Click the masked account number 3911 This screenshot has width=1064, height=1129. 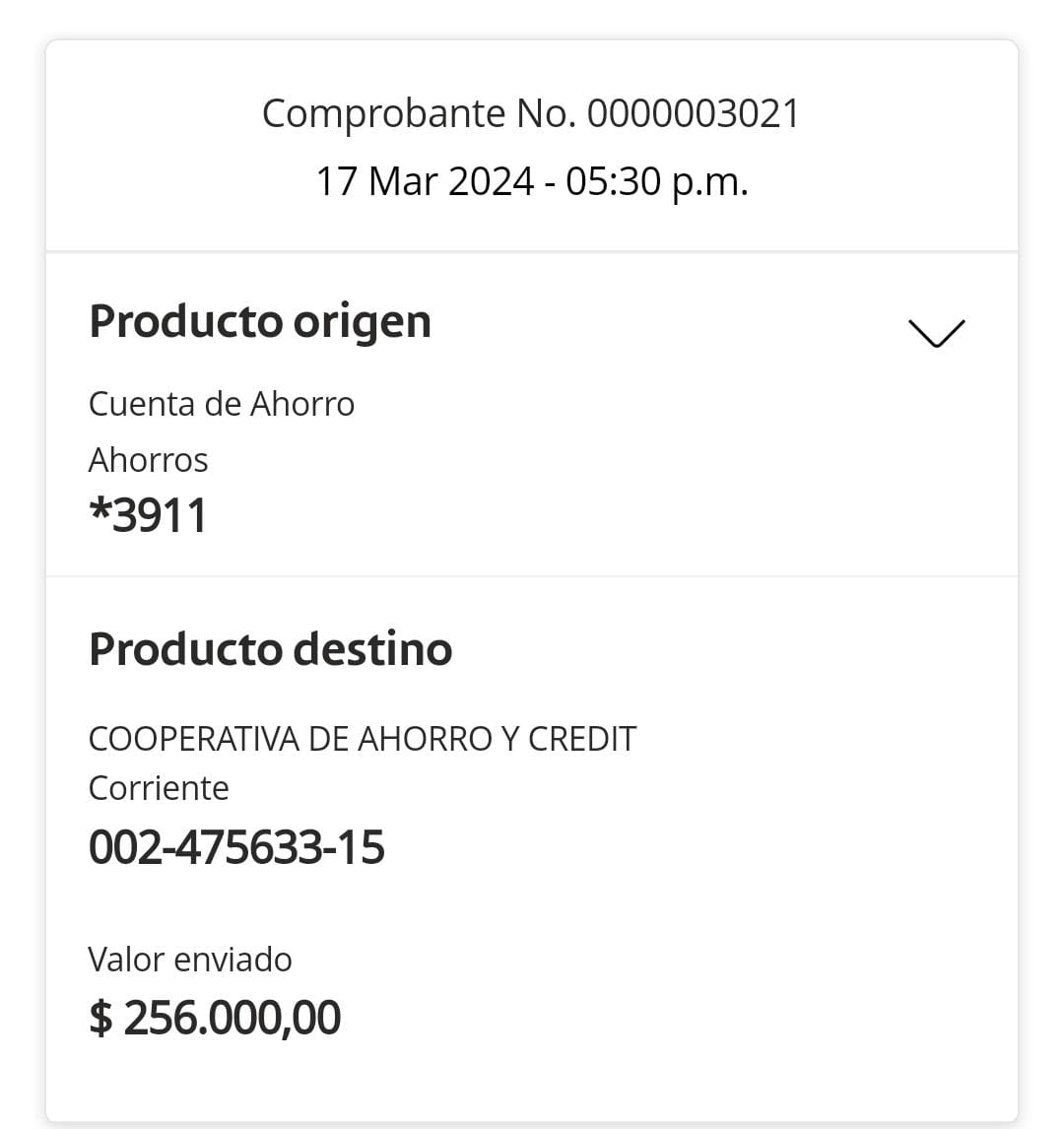click(160, 515)
